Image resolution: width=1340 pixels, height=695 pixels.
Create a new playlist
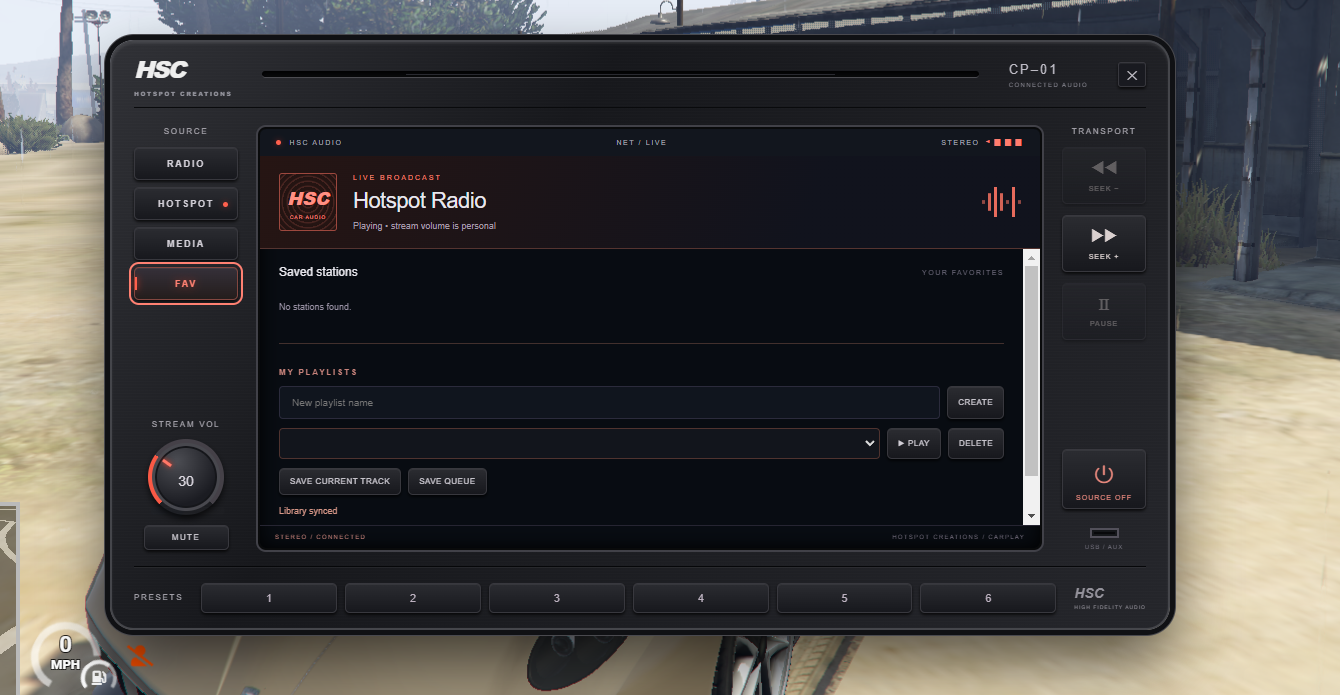tap(975, 402)
